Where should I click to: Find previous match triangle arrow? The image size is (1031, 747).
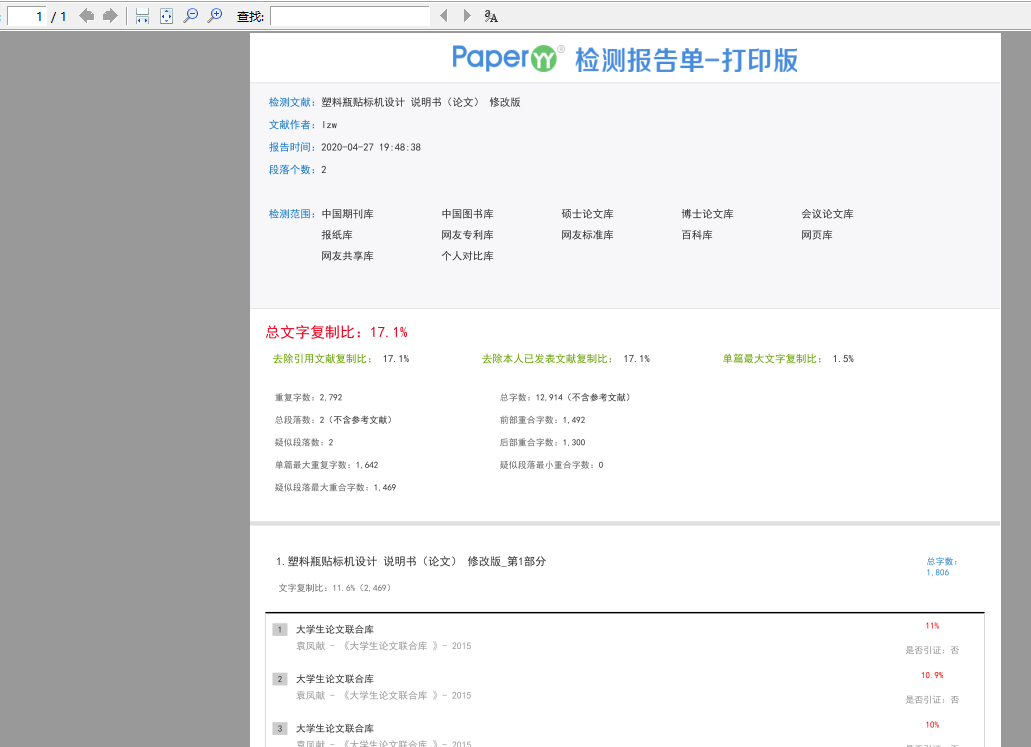(444, 16)
